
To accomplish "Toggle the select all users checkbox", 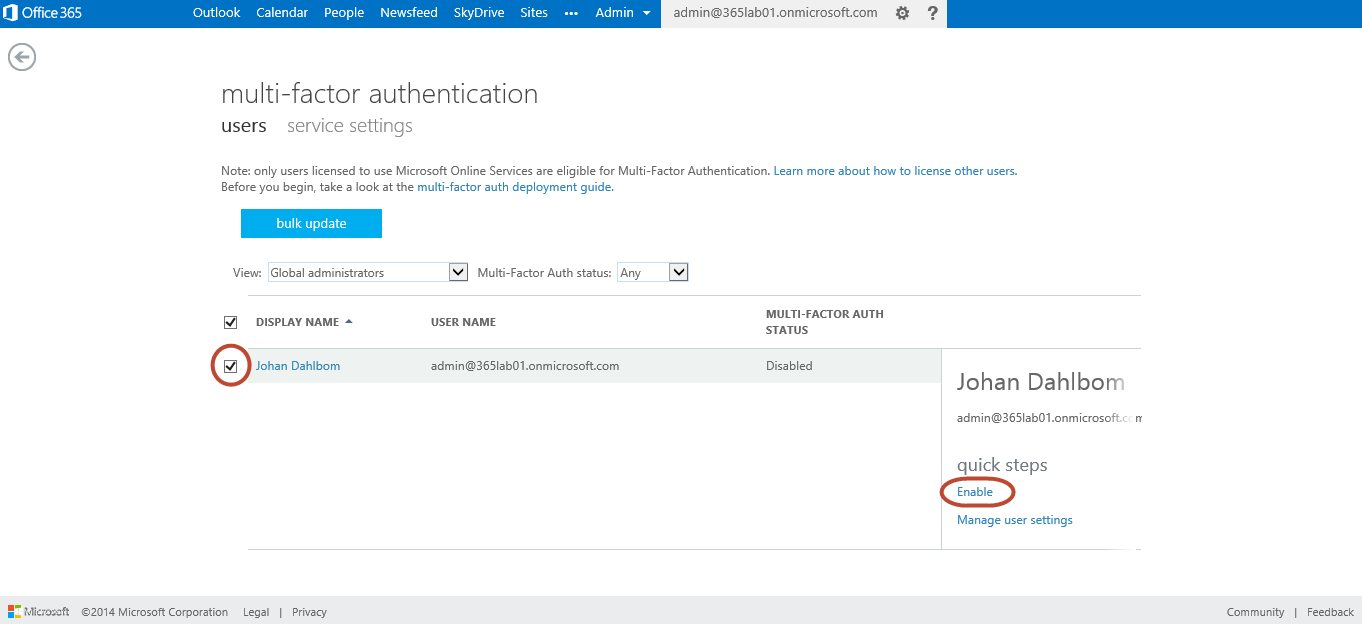I will pos(231,322).
